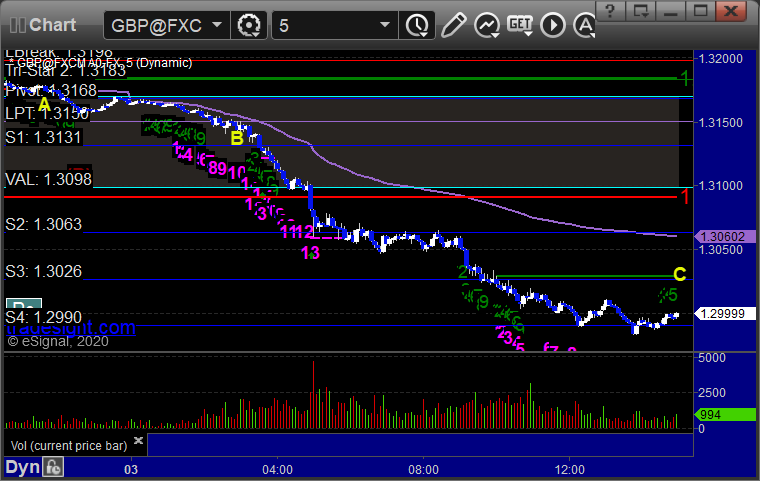Screen dimensions: 760x481
Task: Click the GET toolbar icon
Action: point(520,23)
